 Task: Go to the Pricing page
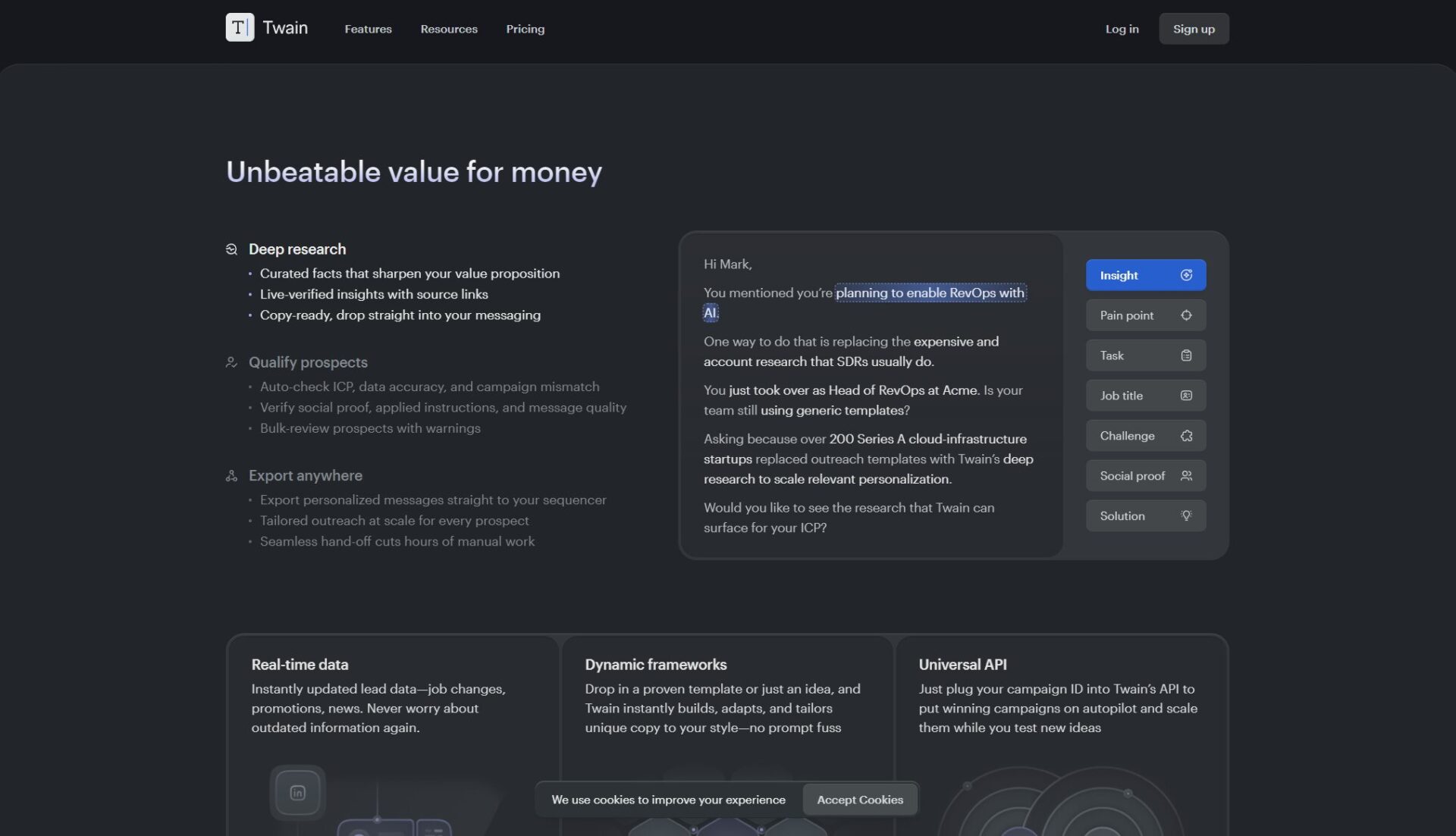[x=525, y=29]
